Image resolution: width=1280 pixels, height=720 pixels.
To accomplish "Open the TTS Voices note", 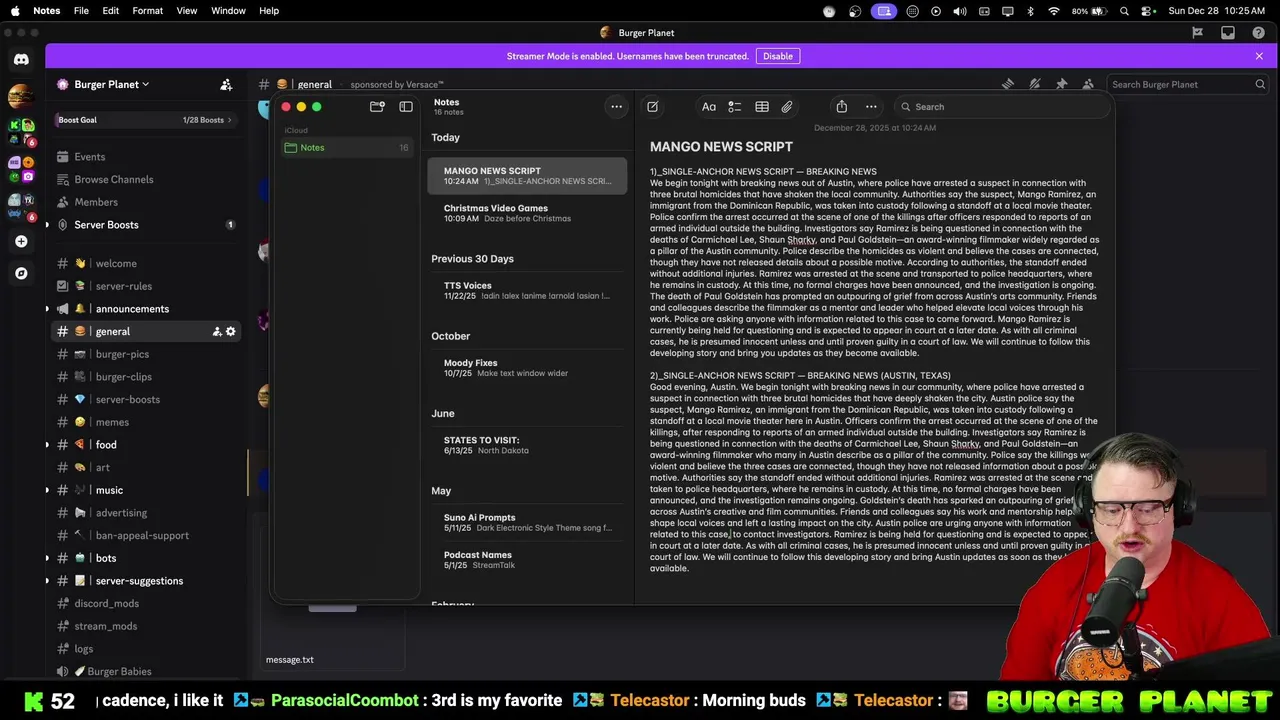I will (527, 290).
